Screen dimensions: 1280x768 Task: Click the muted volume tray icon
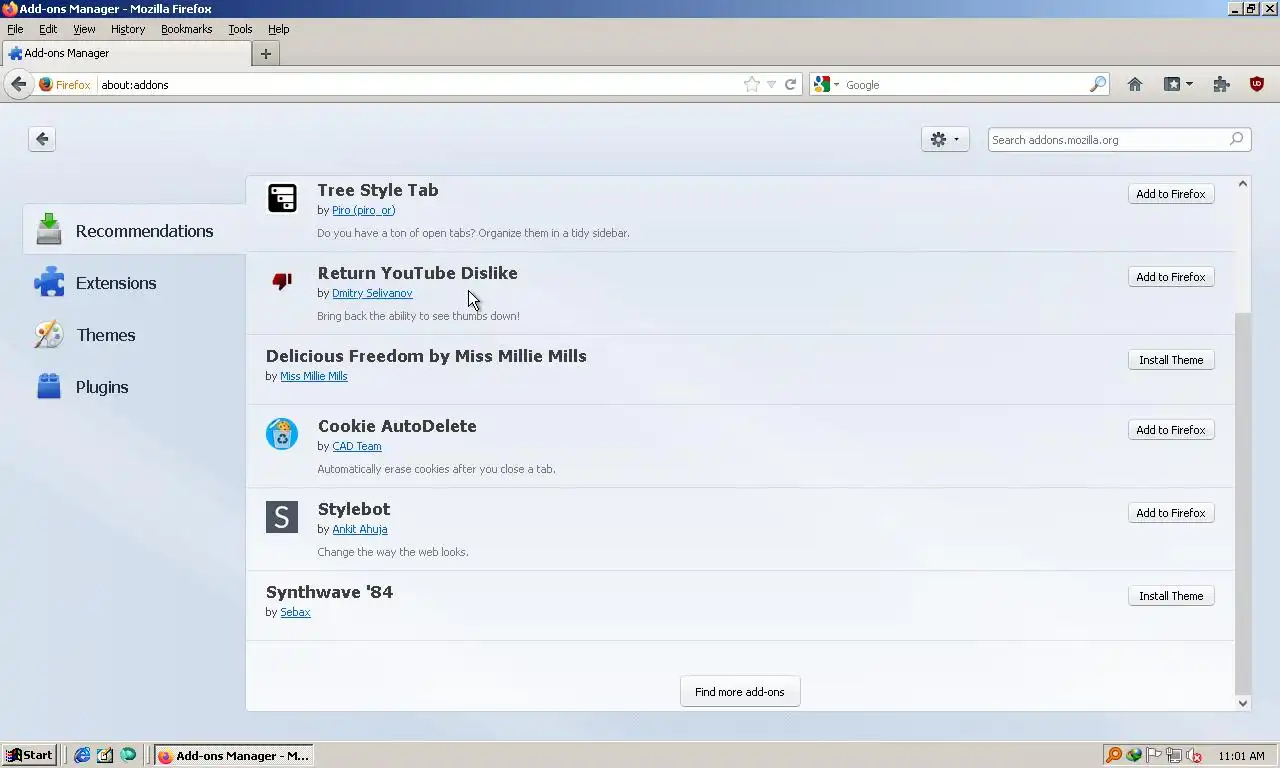[1193, 755]
